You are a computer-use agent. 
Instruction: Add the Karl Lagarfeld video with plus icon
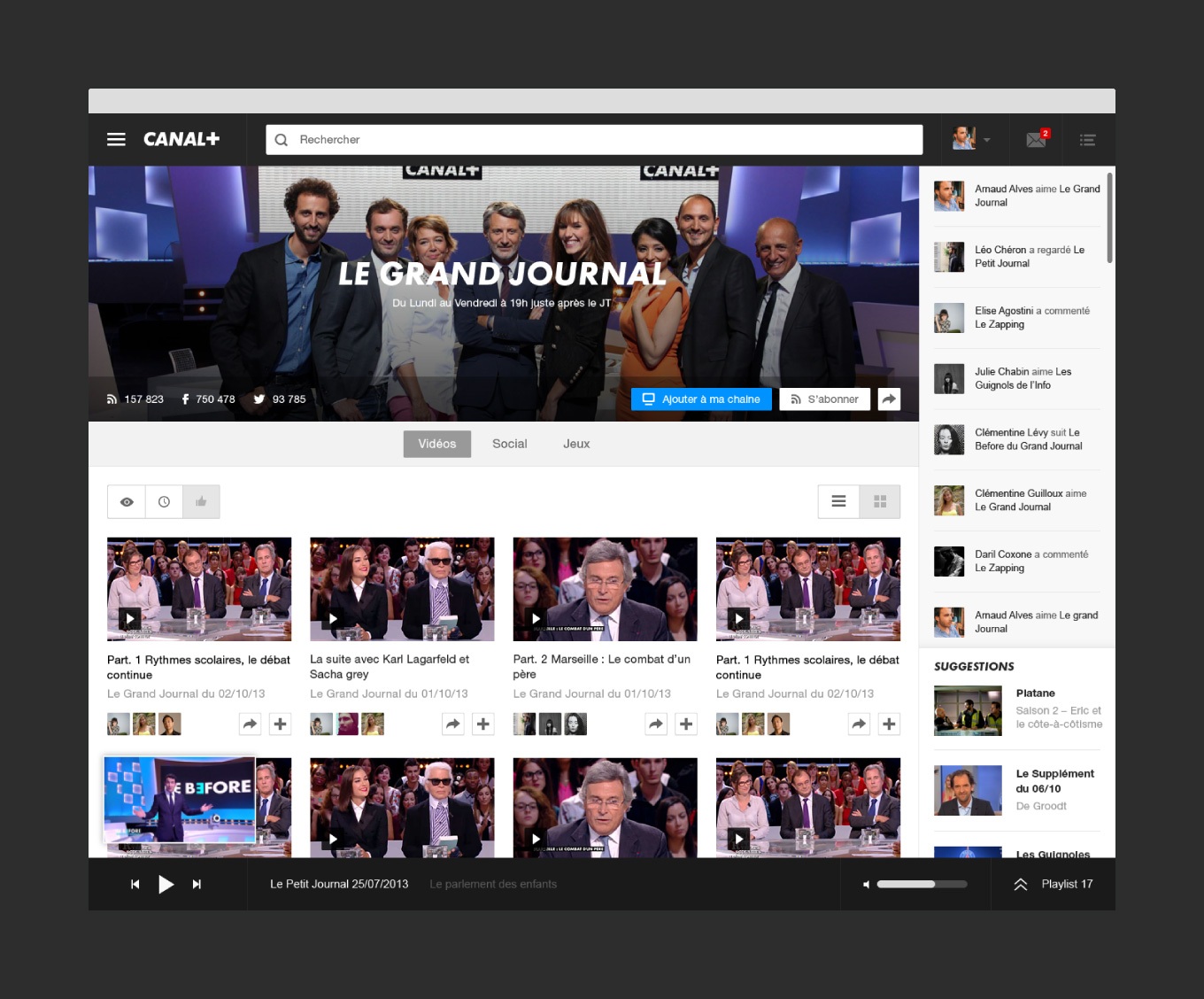[x=482, y=724]
